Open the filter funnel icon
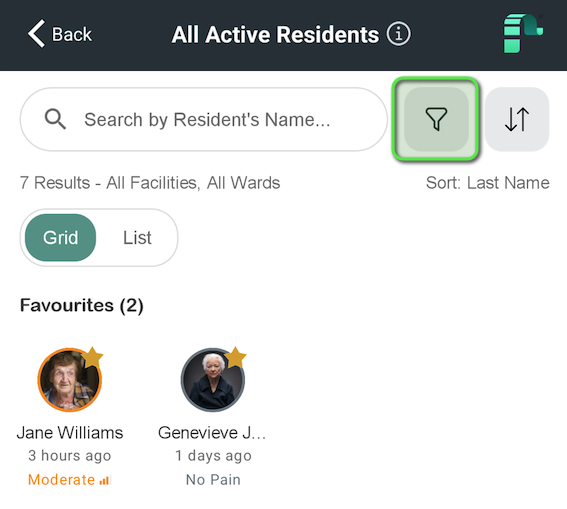The image size is (567, 509). [436, 119]
